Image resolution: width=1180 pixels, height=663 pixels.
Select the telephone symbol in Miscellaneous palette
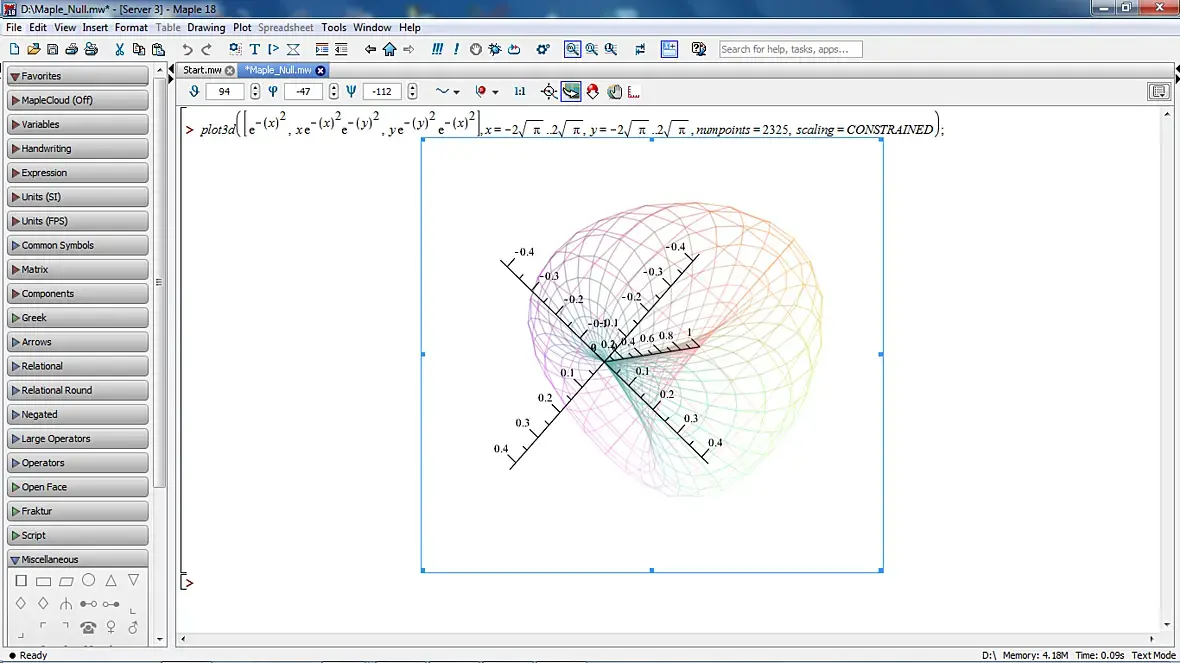click(88, 628)
